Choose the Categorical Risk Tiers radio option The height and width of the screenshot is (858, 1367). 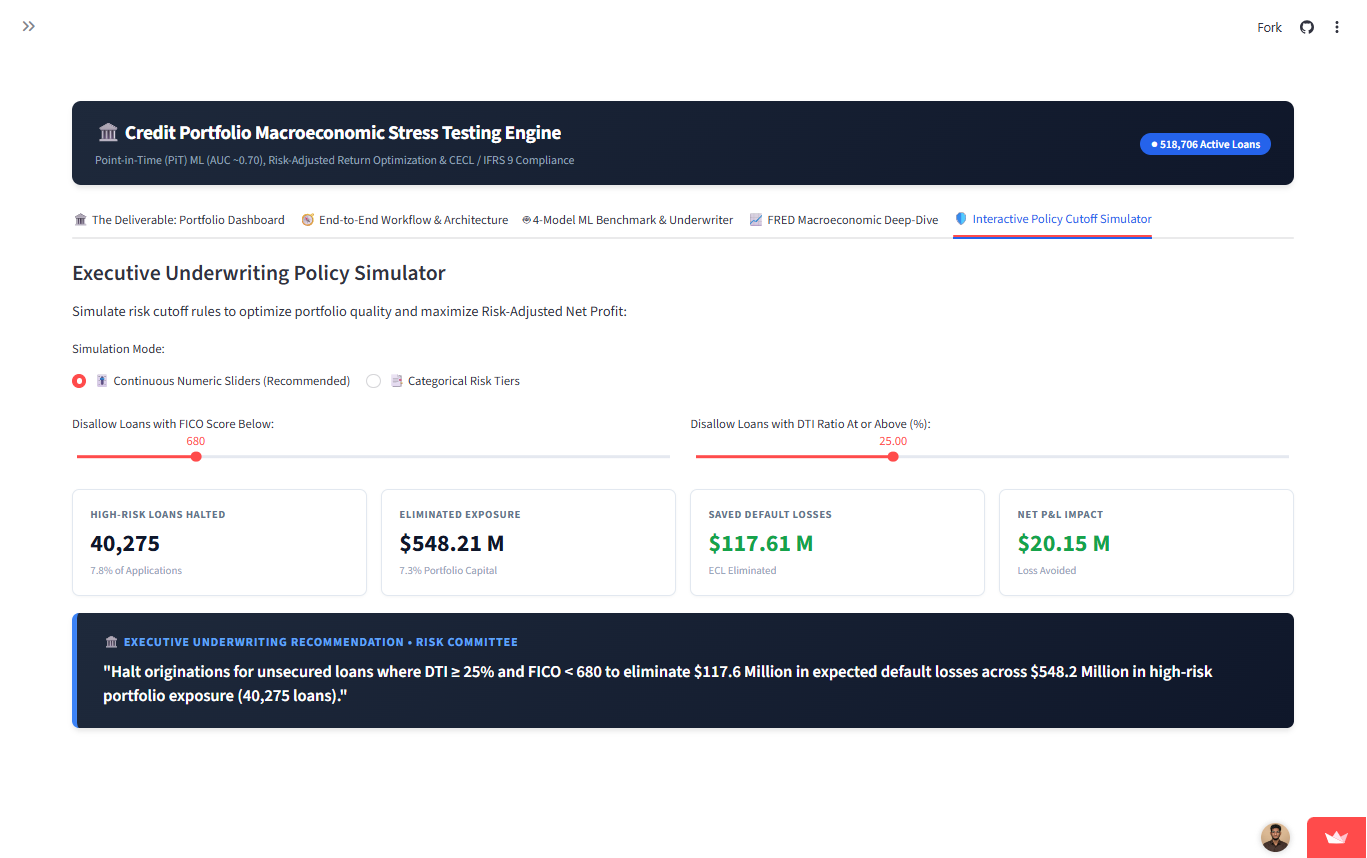(x=373, y=381)
